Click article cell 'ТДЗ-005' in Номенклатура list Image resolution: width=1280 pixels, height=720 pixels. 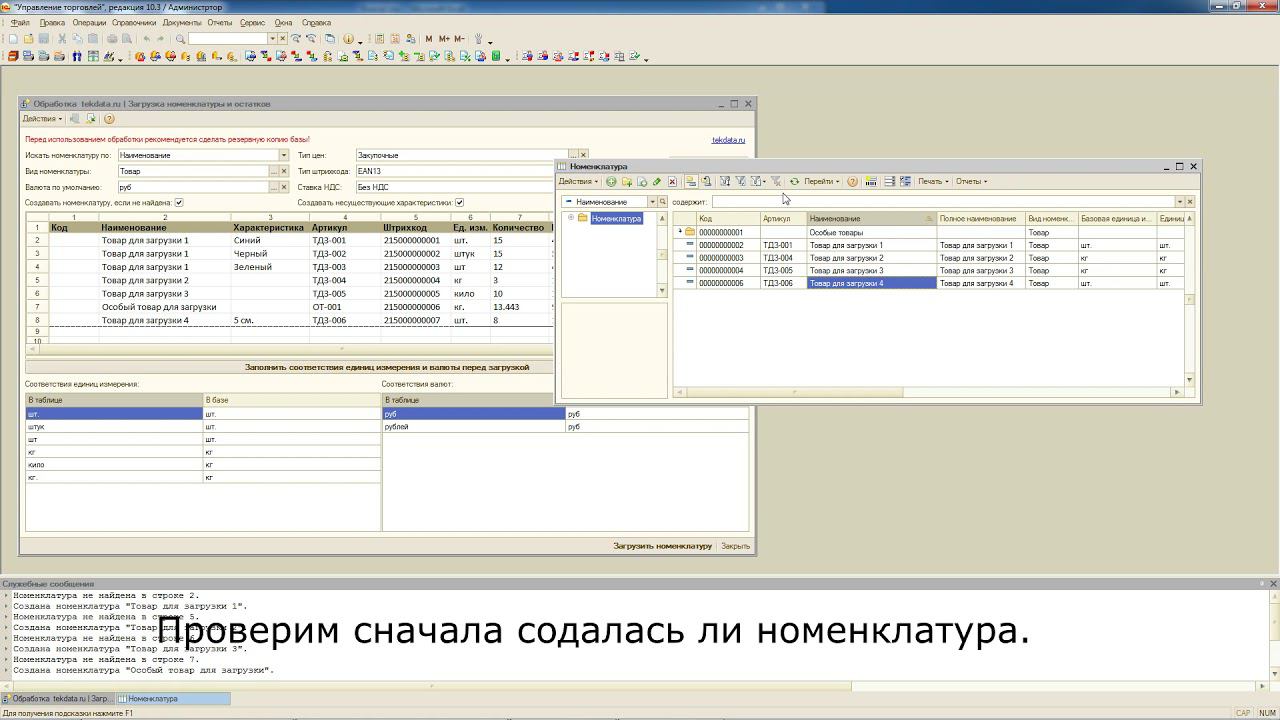coord(783,271)
